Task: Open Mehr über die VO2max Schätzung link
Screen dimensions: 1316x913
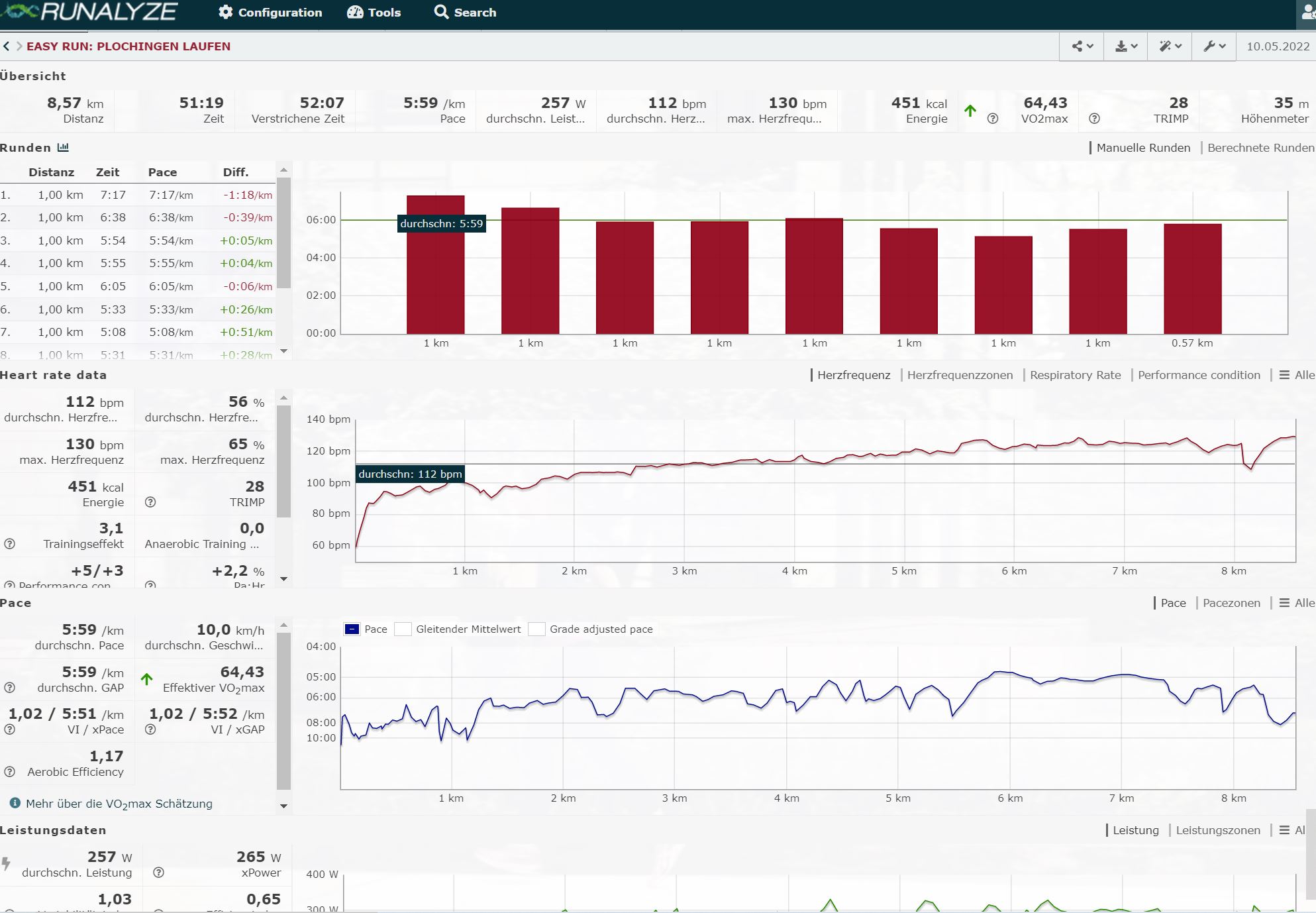Action: click(x=119, y=804)
